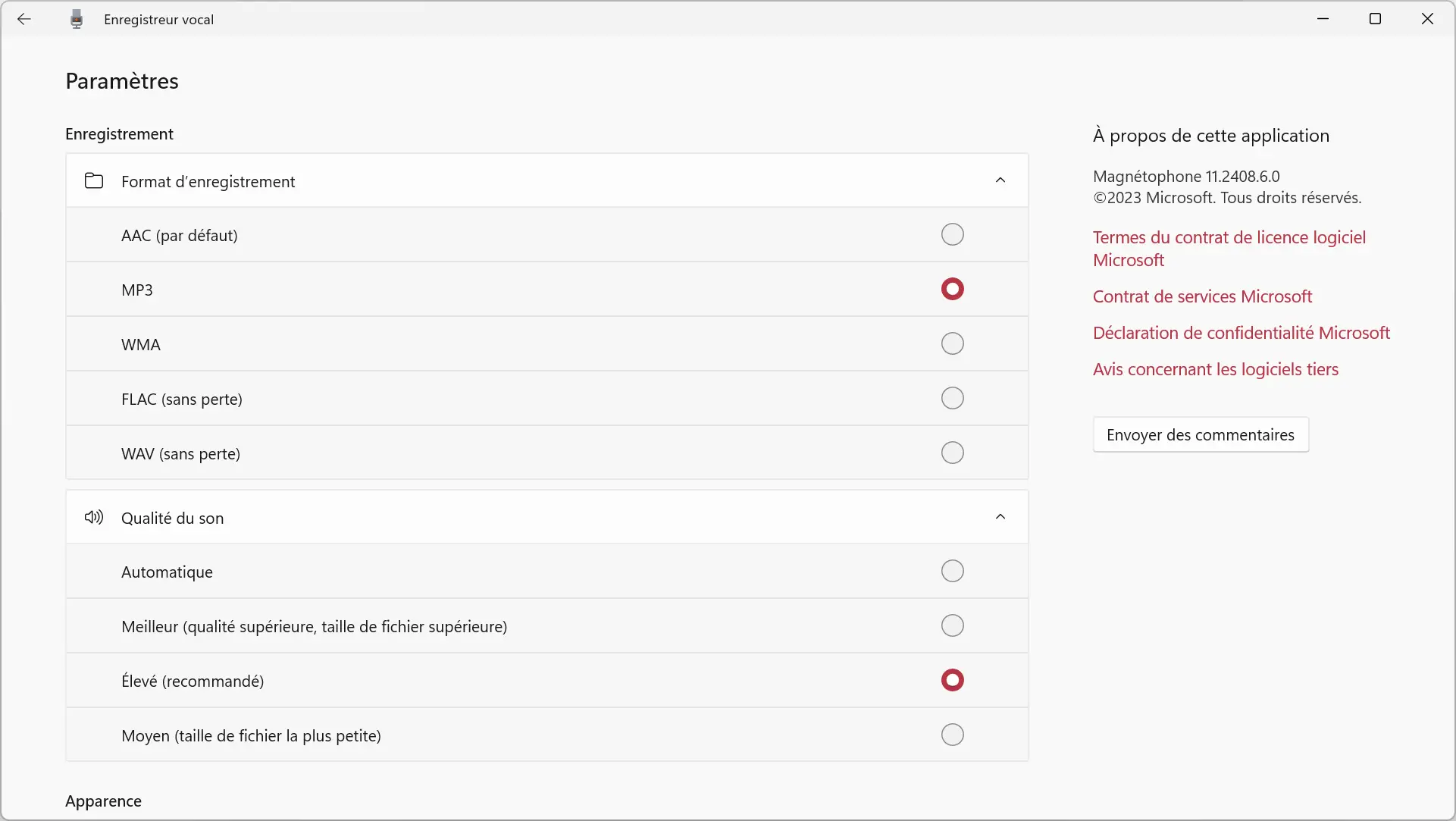Minimize the Enregistreur vocal window
This screenshot has height=821, width=1456.
coord(1323,19)
